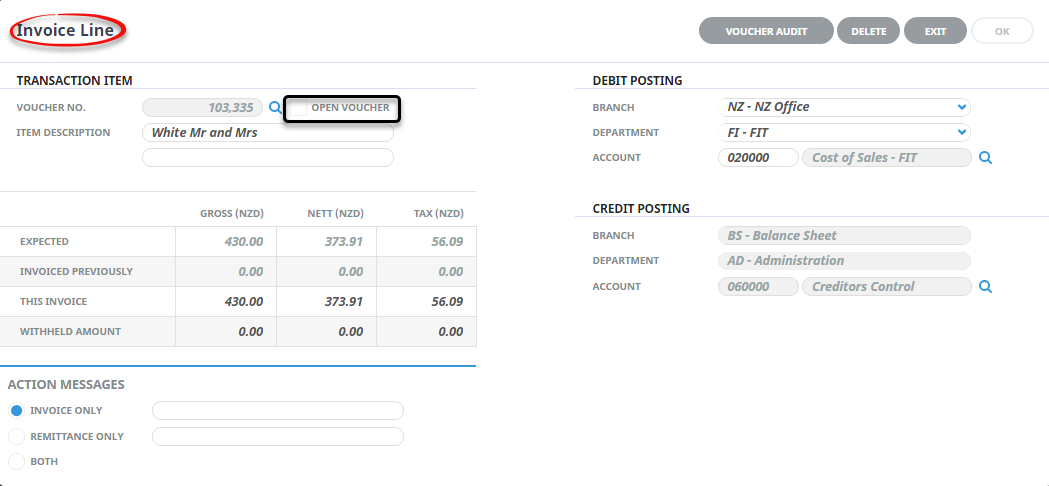Focus the second item description line

coord(268,158)
